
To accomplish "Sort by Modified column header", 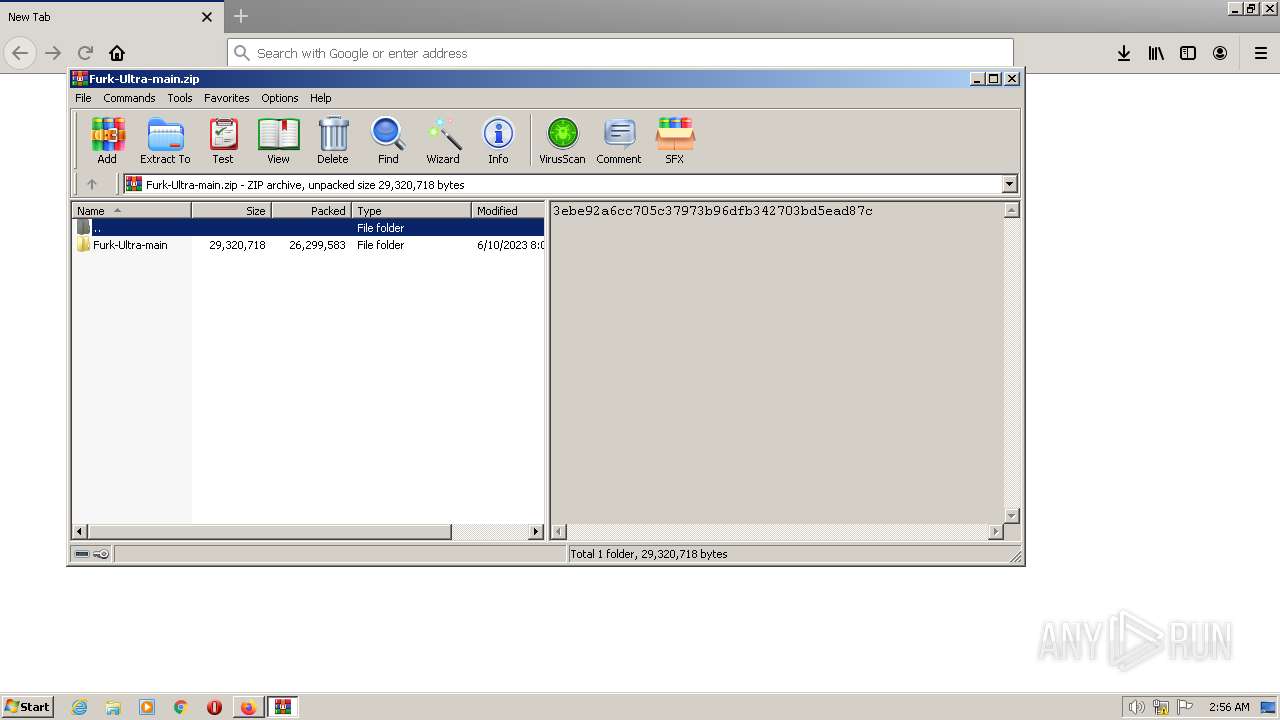I will coord(508,210).
